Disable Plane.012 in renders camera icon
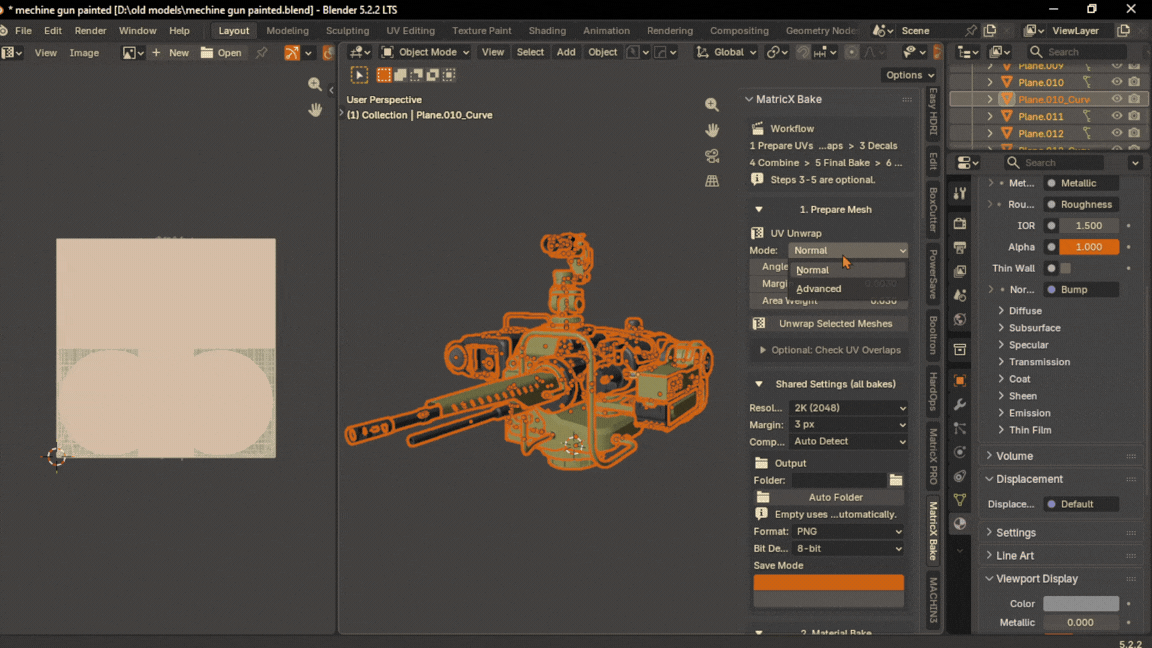This screenshot has width=1152, height=648. point(1134,133)
